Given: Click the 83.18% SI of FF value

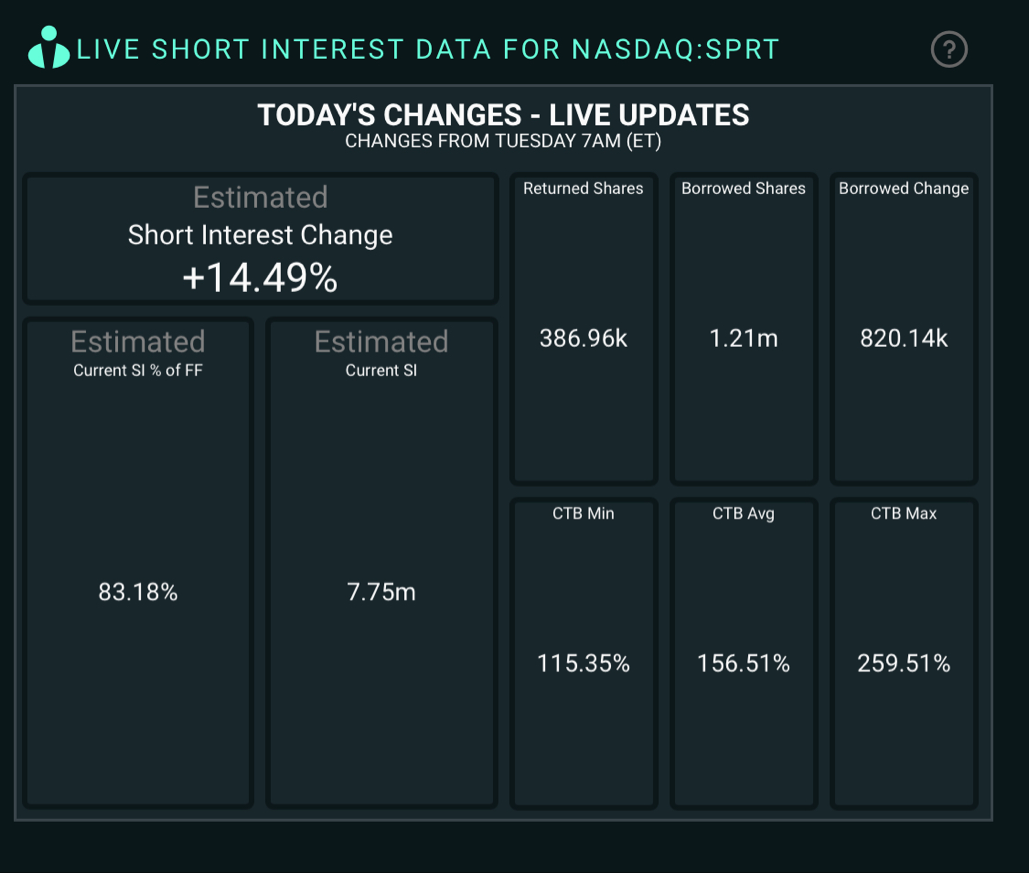Looking at the screenshot, I should pyautogui.click(x=138, y=593).
